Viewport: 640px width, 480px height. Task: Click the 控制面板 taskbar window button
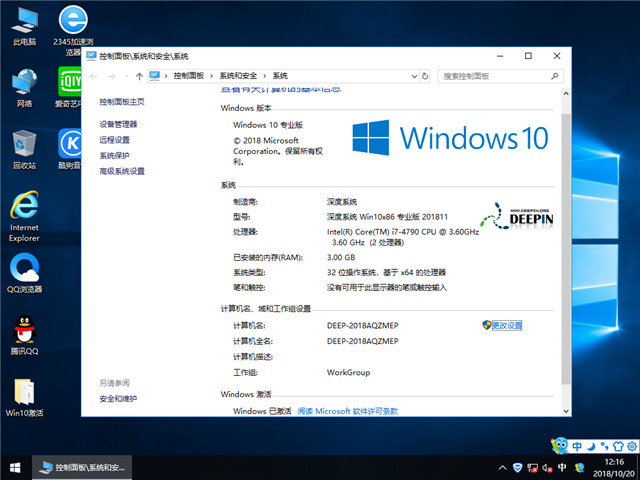82,468
